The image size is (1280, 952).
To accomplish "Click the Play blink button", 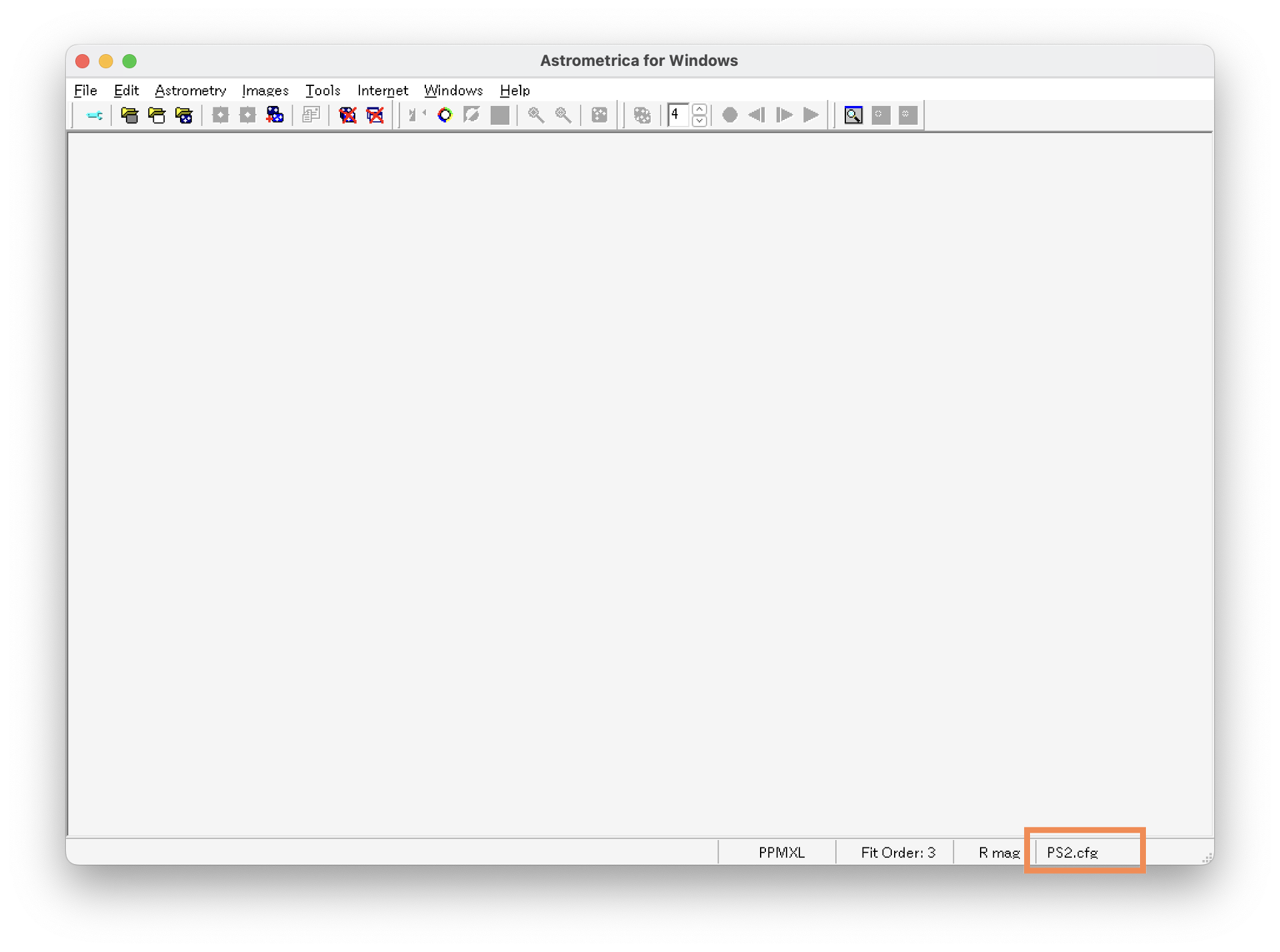I will coord(811,115).
